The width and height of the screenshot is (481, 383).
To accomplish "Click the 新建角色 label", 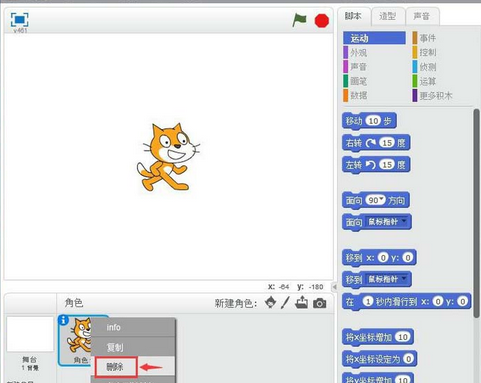I will (236, 303).
